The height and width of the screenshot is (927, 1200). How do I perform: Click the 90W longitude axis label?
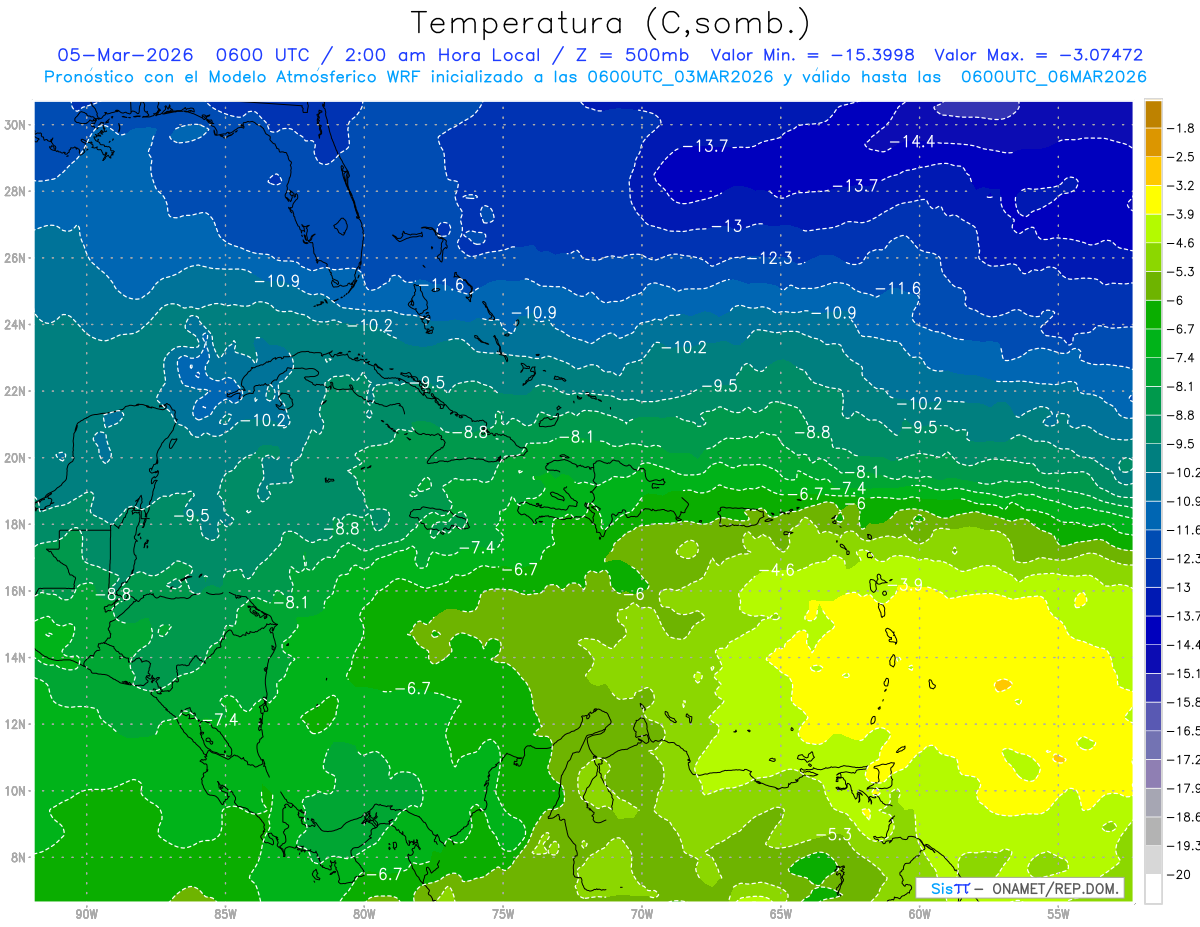click(86, 914)
